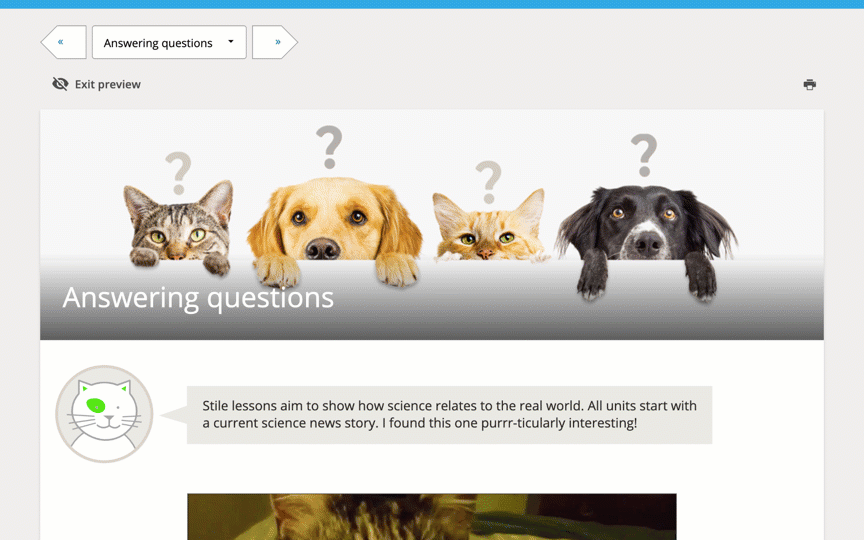Go to the previous lesson arrow
This screenshot has height=540, width=864.
click(x=63, y=42)
